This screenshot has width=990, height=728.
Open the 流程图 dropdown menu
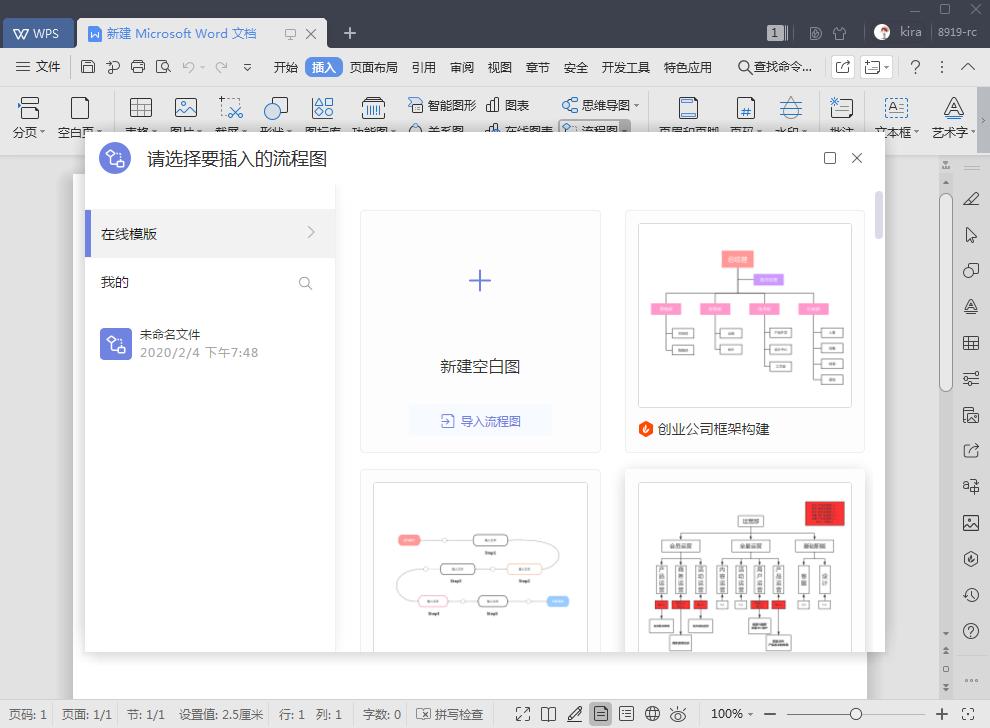(x=595, y=127)
